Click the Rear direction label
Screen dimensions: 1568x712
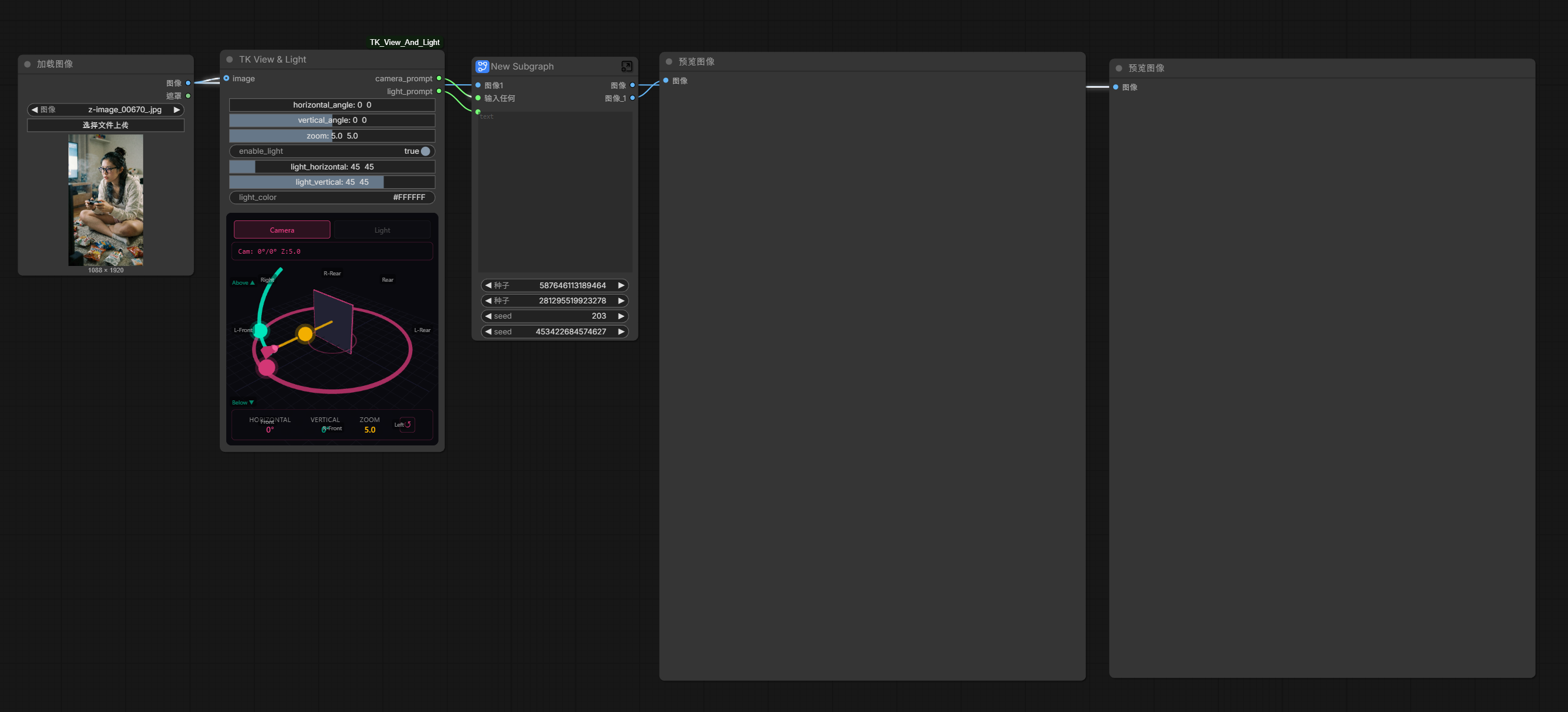click(x=388, y=280)
